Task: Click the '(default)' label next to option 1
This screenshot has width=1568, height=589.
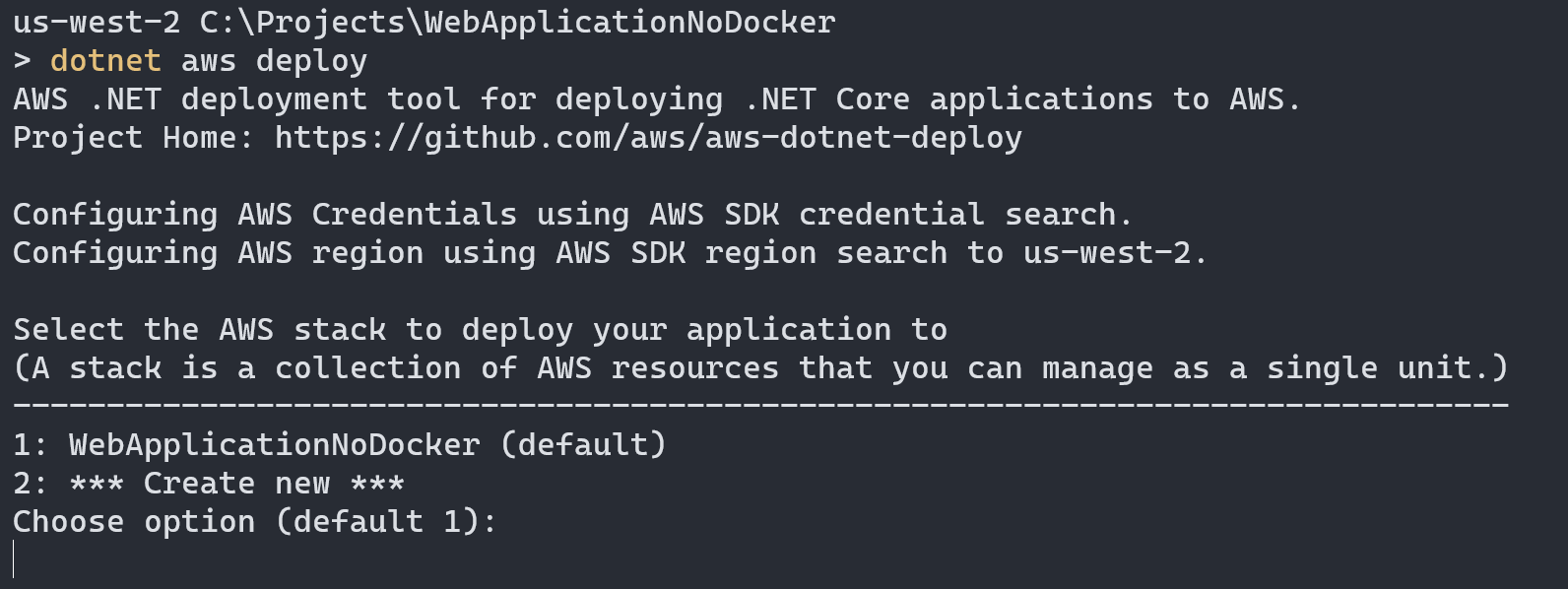Action: pyautogui.click(x=583, y=445)
